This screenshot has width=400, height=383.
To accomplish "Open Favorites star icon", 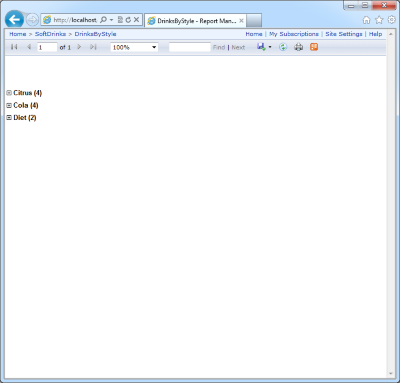I will [379, 20].
